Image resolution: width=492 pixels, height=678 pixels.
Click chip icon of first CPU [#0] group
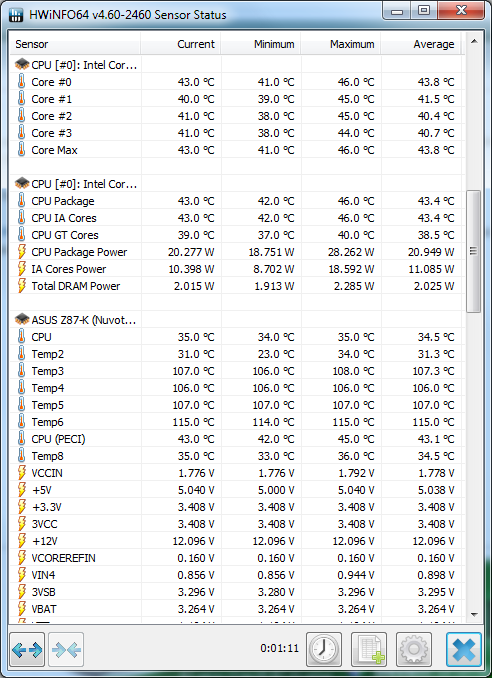pyautogui.click(x=22, y=65)
